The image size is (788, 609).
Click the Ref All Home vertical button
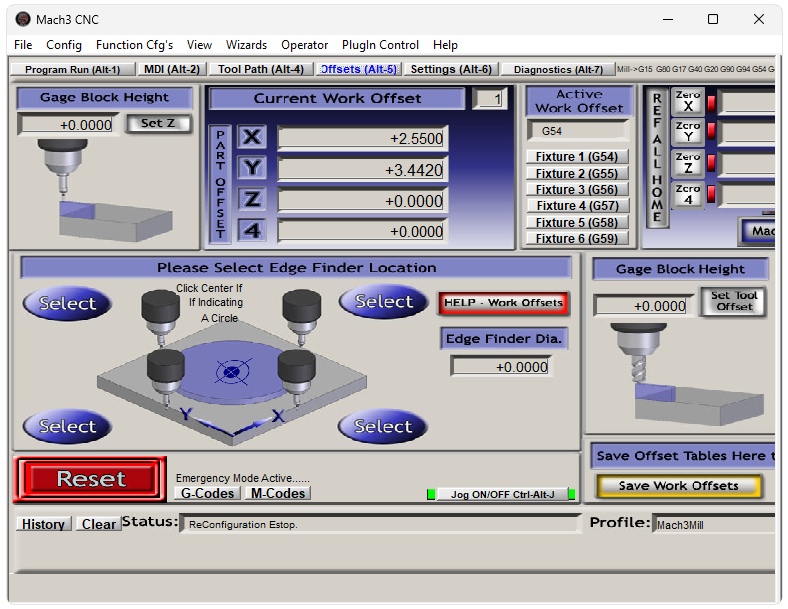click(657, 157)
